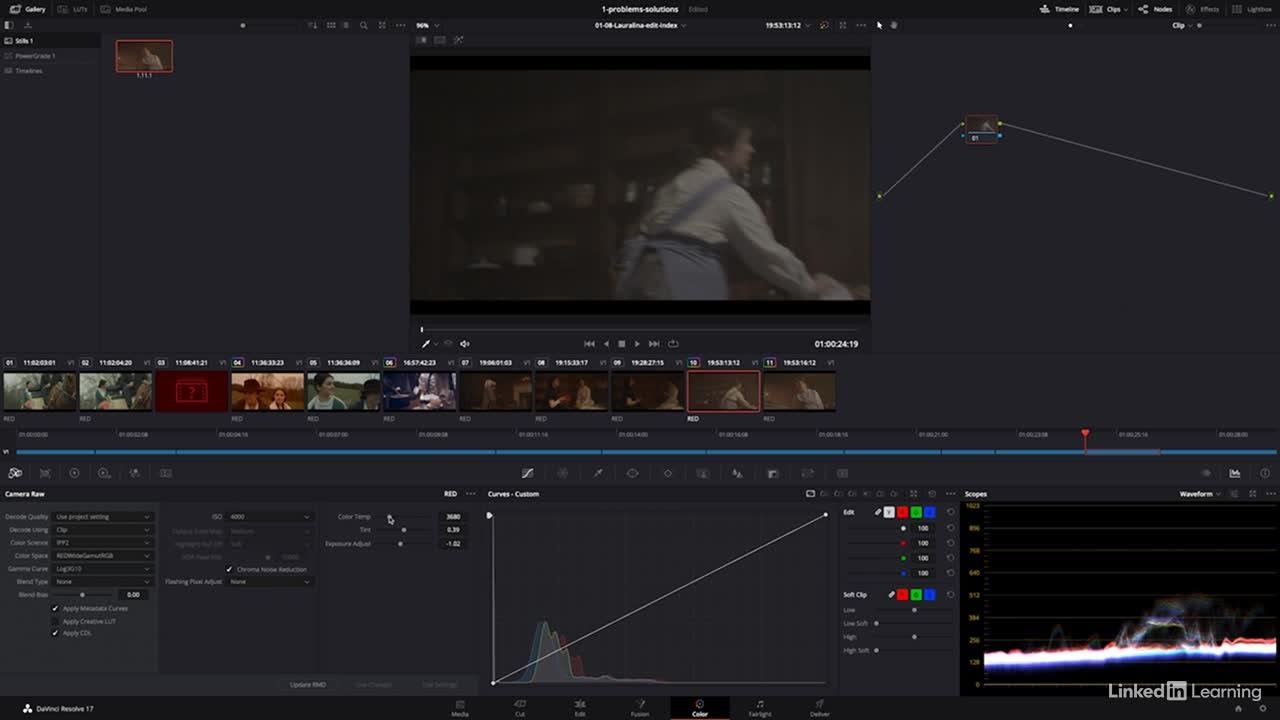Uncheck Apply Metadata Curves
Viewport: 1280px width, 720px height.
(55, 608)
